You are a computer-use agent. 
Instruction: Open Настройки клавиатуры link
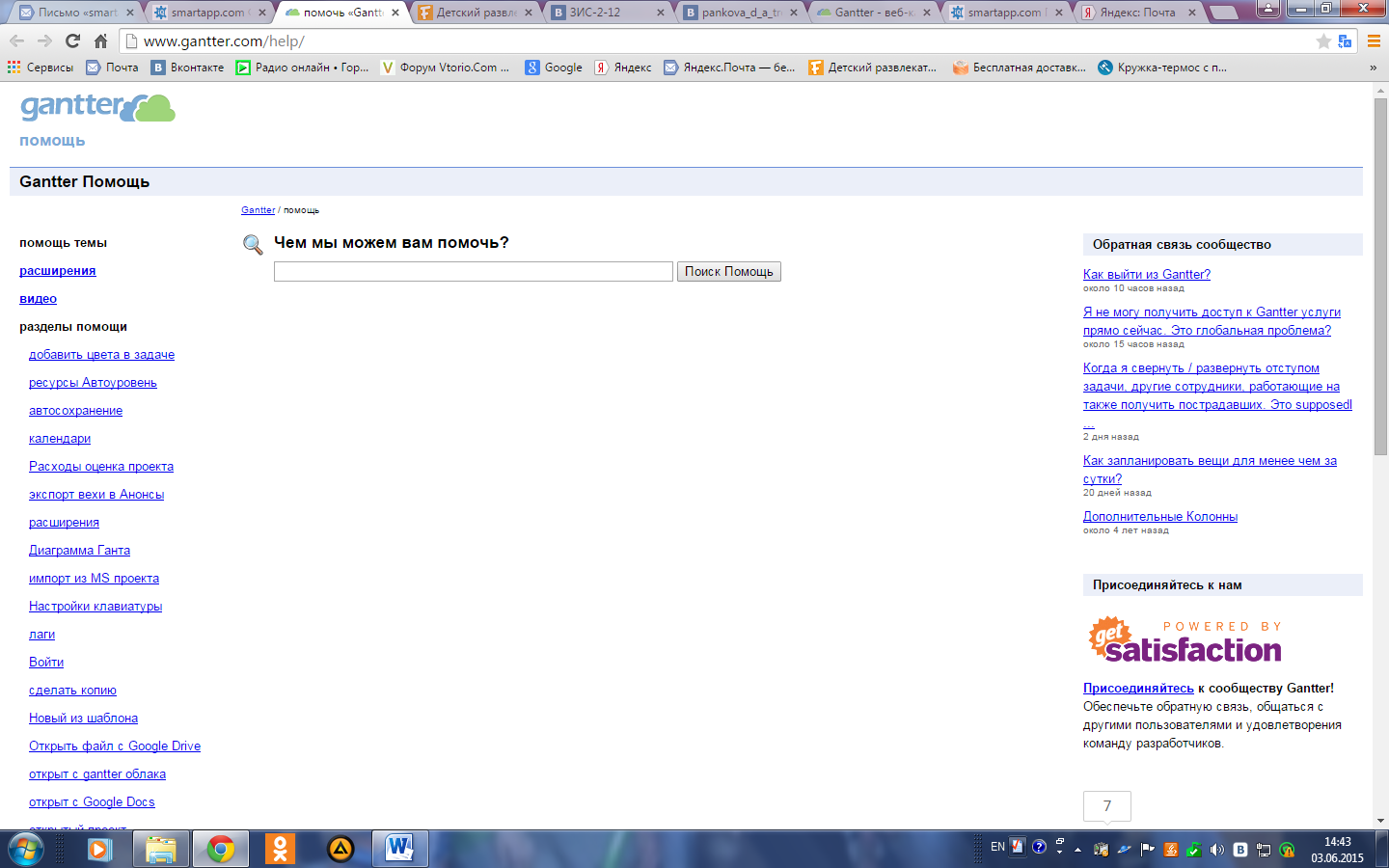(95, 607)
